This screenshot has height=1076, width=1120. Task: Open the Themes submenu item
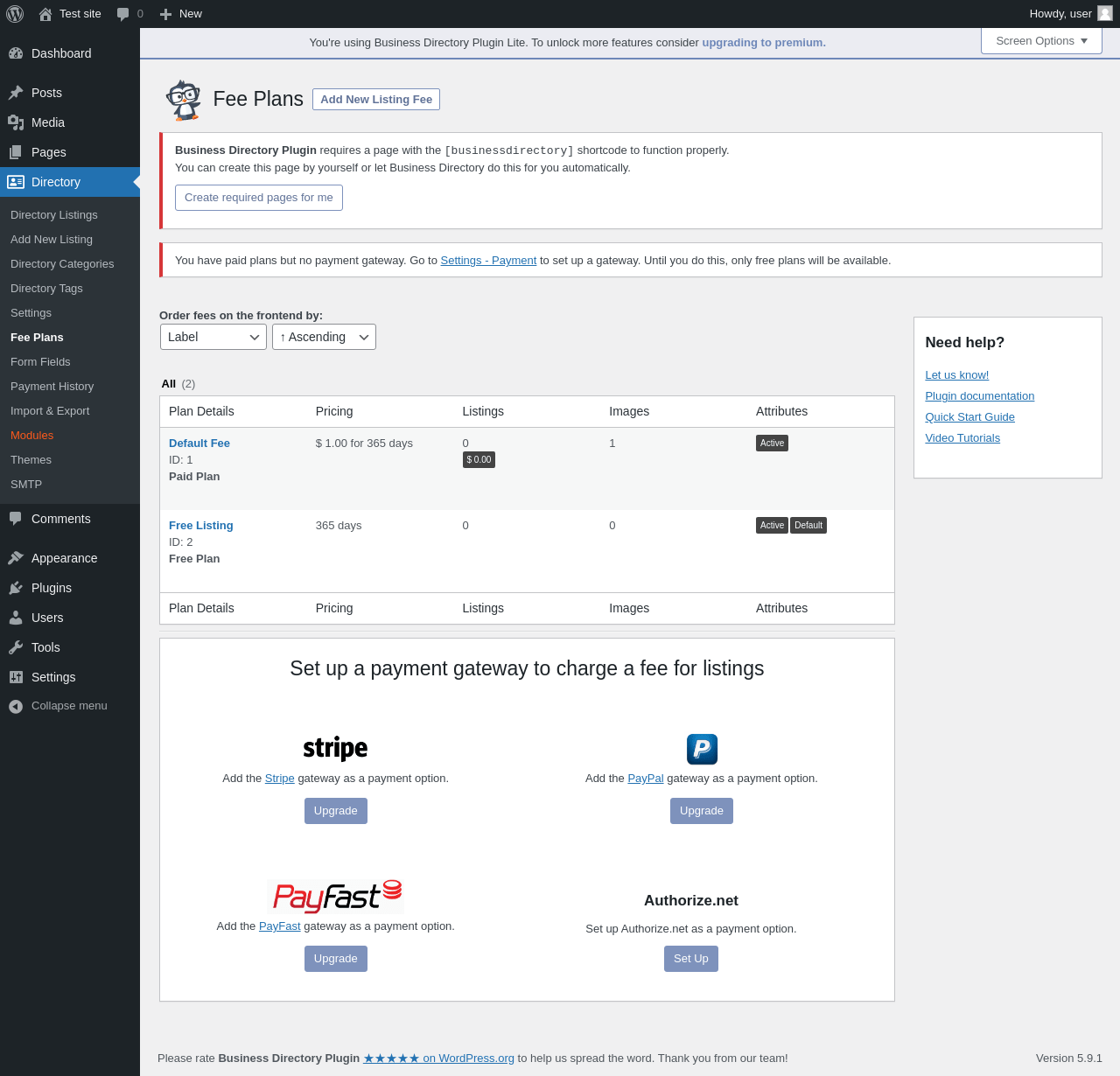(x=31, y=460)
